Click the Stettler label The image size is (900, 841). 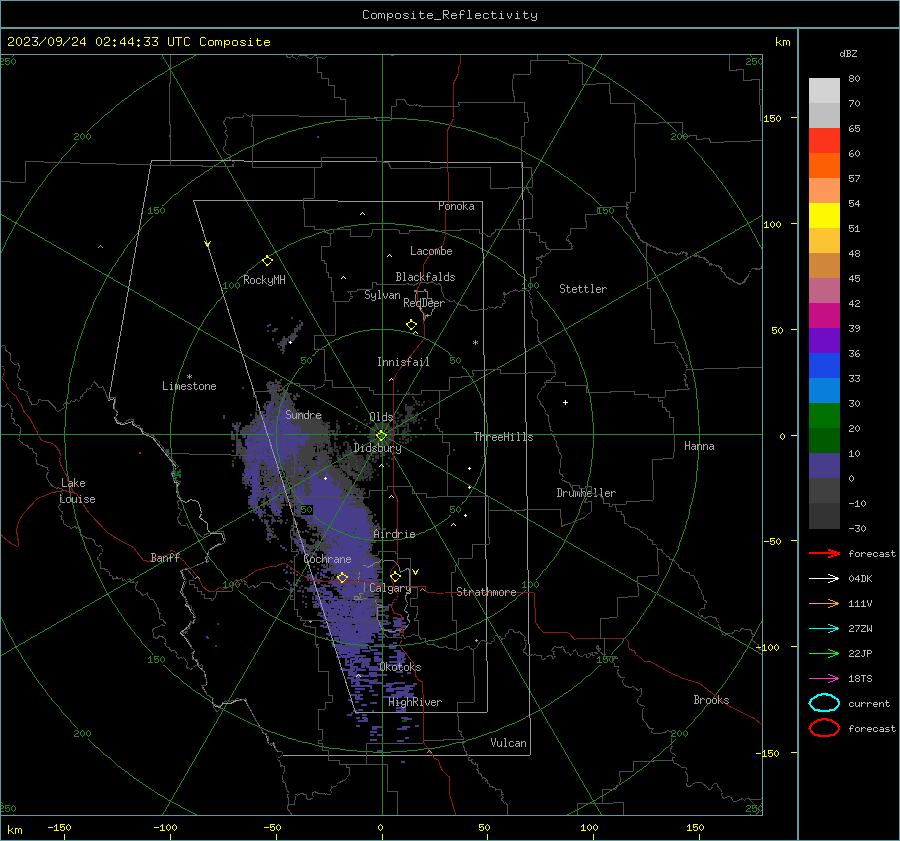(583, 289)
